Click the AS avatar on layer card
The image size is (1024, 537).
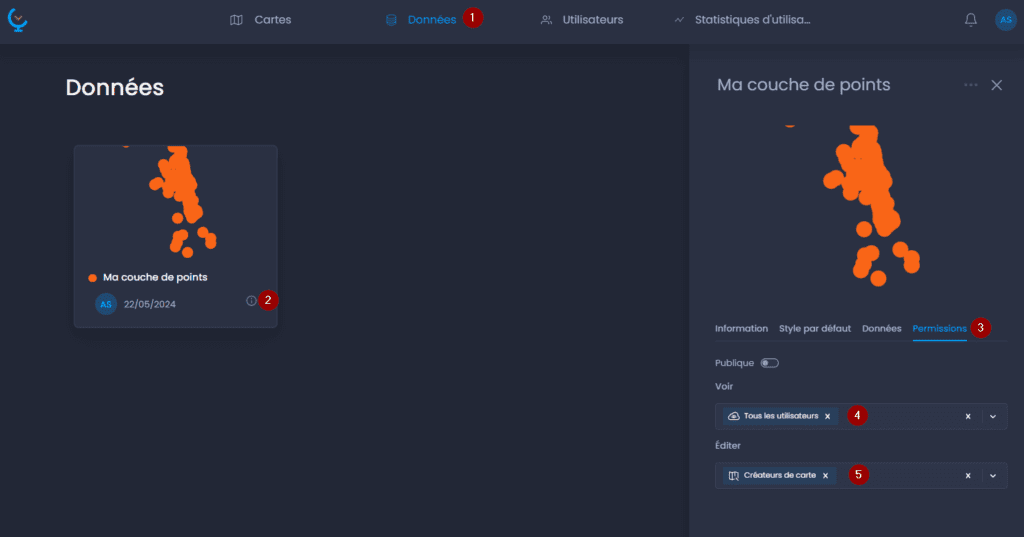[x=106, y=304]
